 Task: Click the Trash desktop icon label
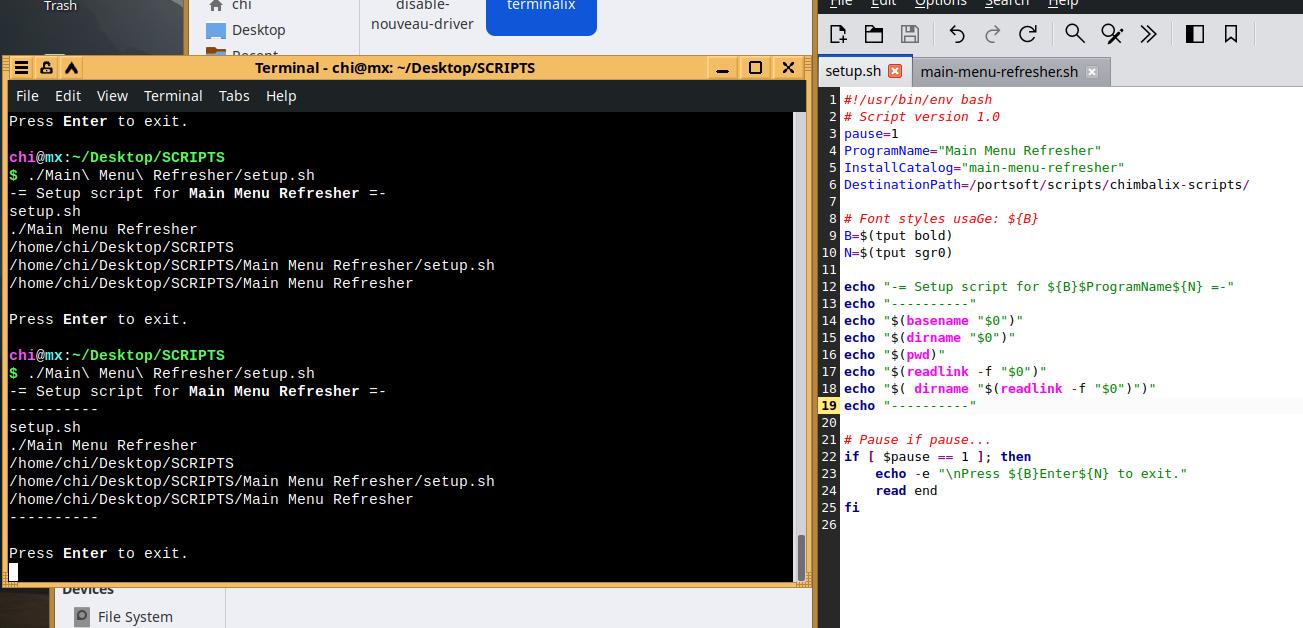(60, 6)
